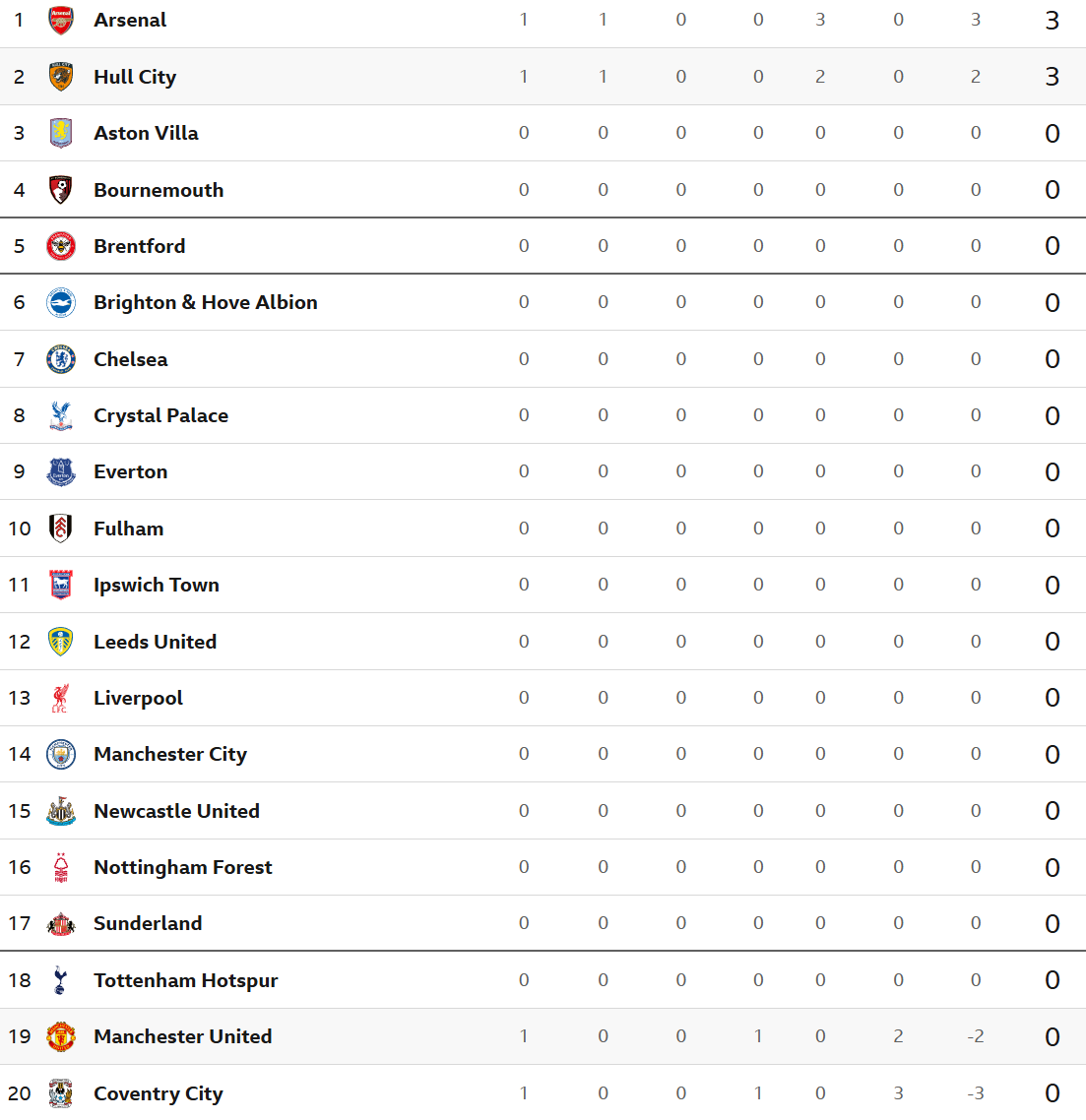Open the Coventry City team page
Viewport: 1086px width, 1120px height.
[159, 1093]
